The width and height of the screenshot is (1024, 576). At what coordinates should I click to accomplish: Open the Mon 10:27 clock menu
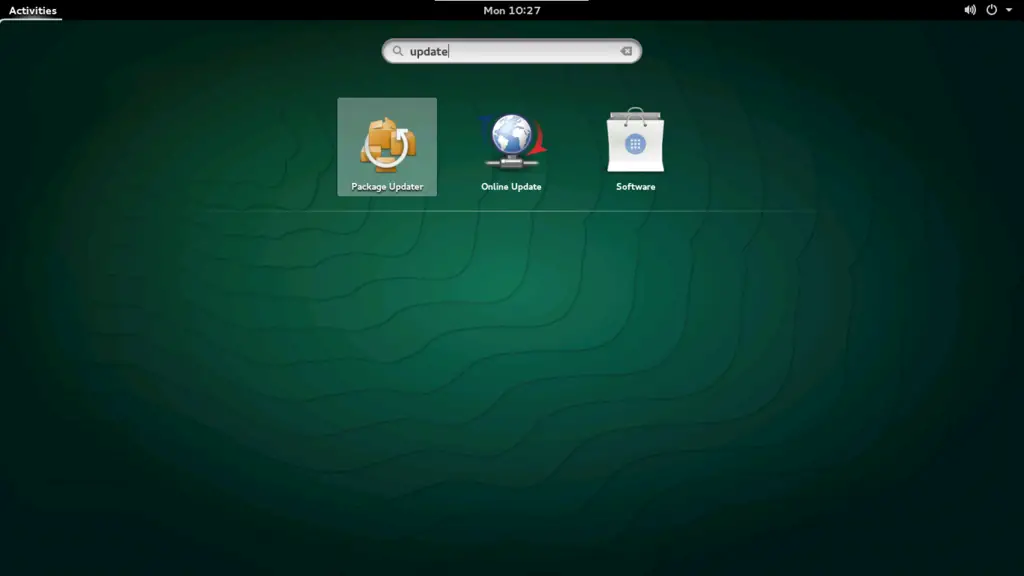click(511, 10)
